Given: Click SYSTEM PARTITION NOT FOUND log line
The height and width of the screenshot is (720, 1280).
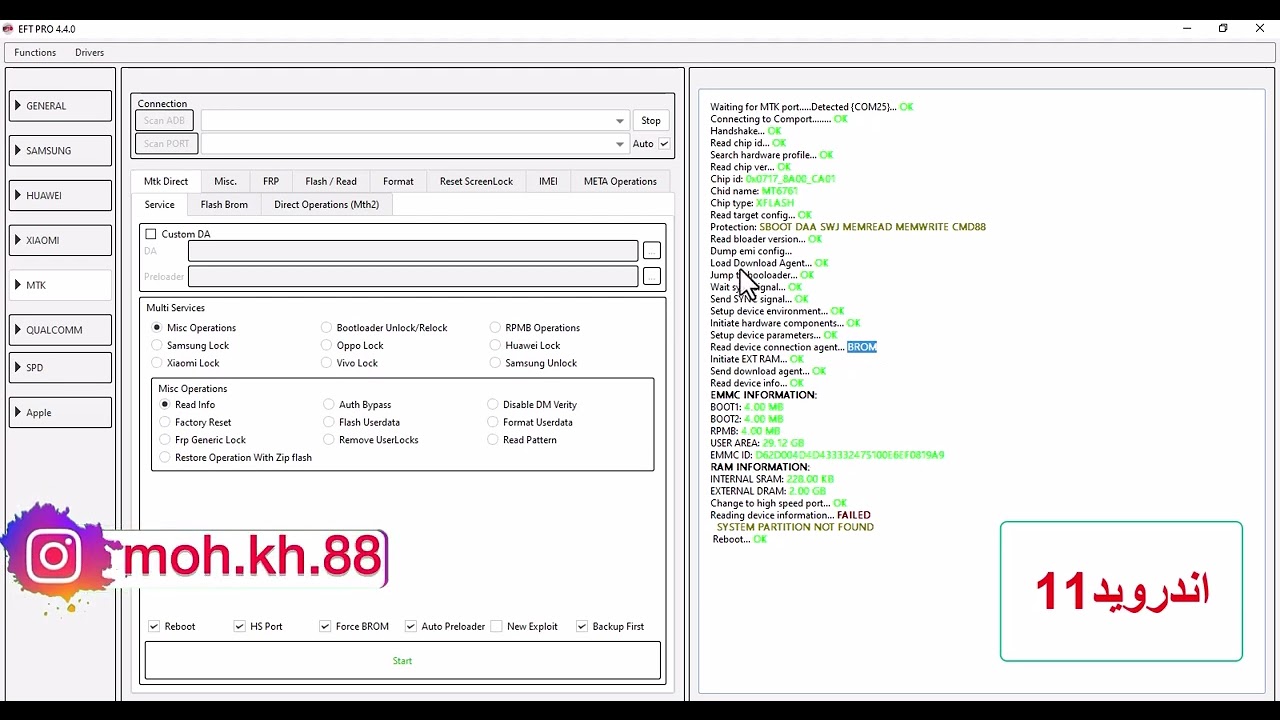Looking at the screenshot, I should point(795,527).
